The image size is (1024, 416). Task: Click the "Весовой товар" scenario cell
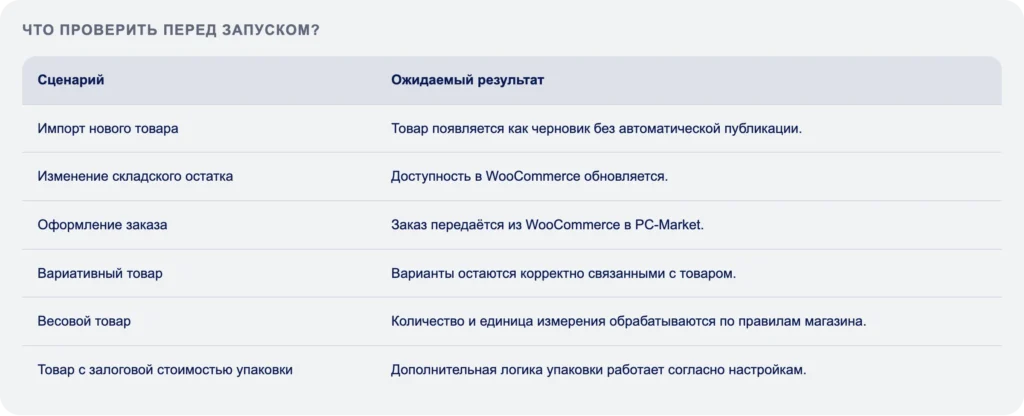pyautogui.click(x=84, y=321)
